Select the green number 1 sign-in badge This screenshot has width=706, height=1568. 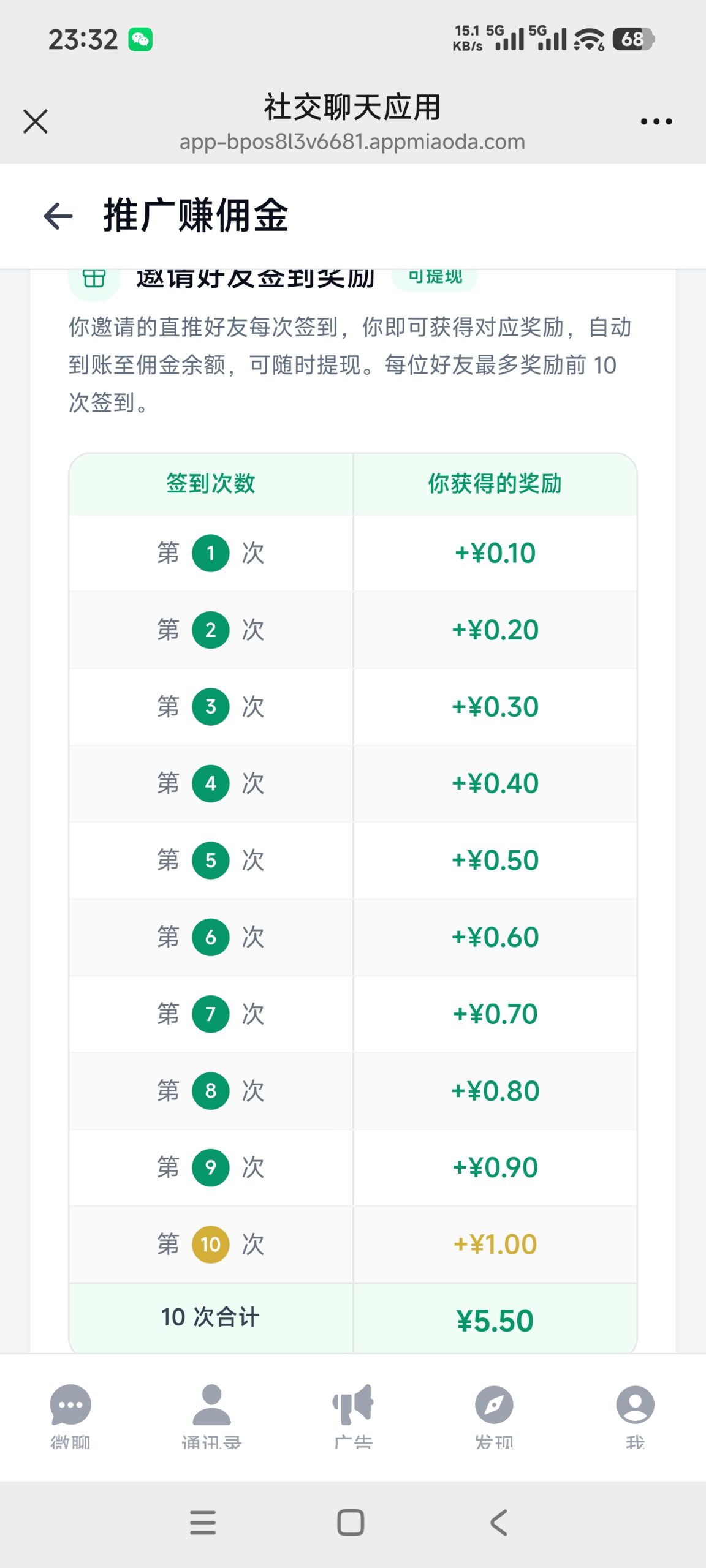211,553
